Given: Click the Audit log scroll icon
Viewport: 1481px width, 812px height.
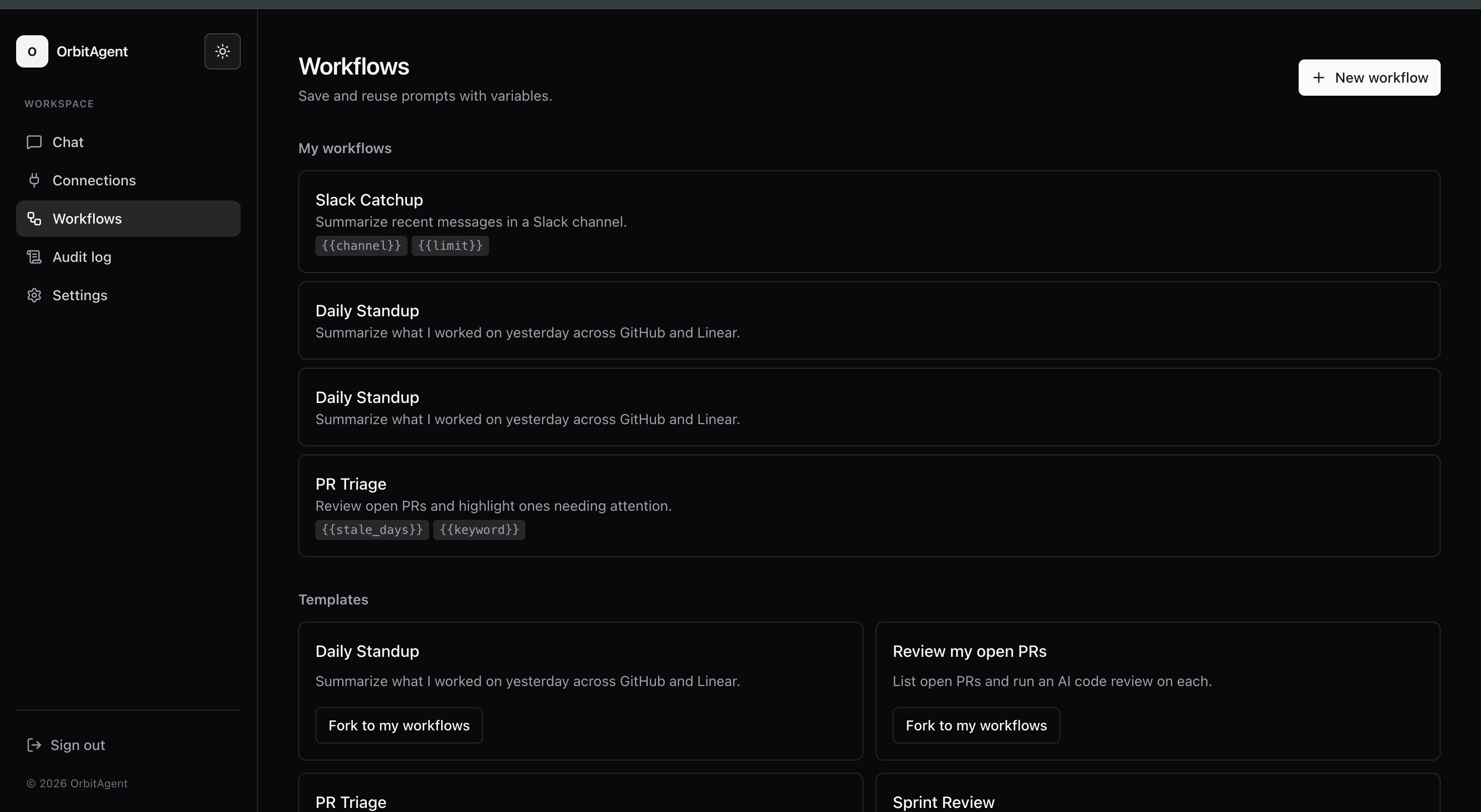Looking at the screenshot, I should 34,257.
